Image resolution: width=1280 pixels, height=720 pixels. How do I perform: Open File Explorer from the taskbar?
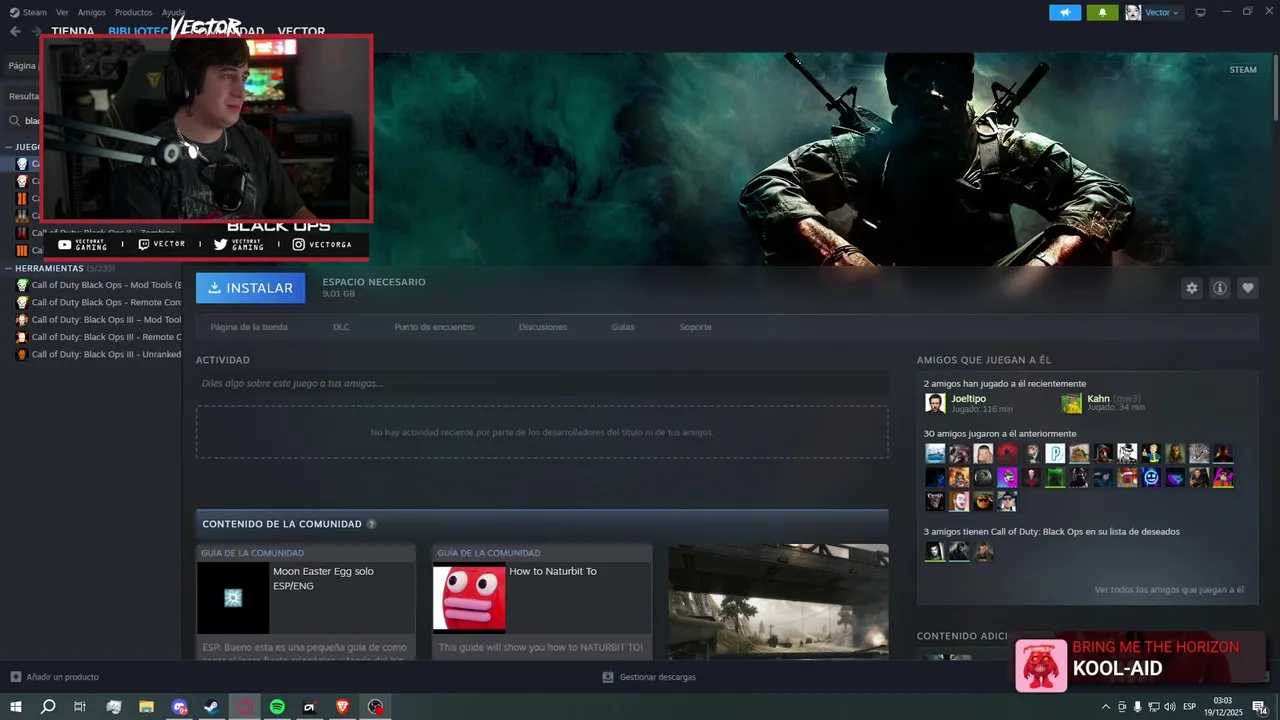(146, 707)
